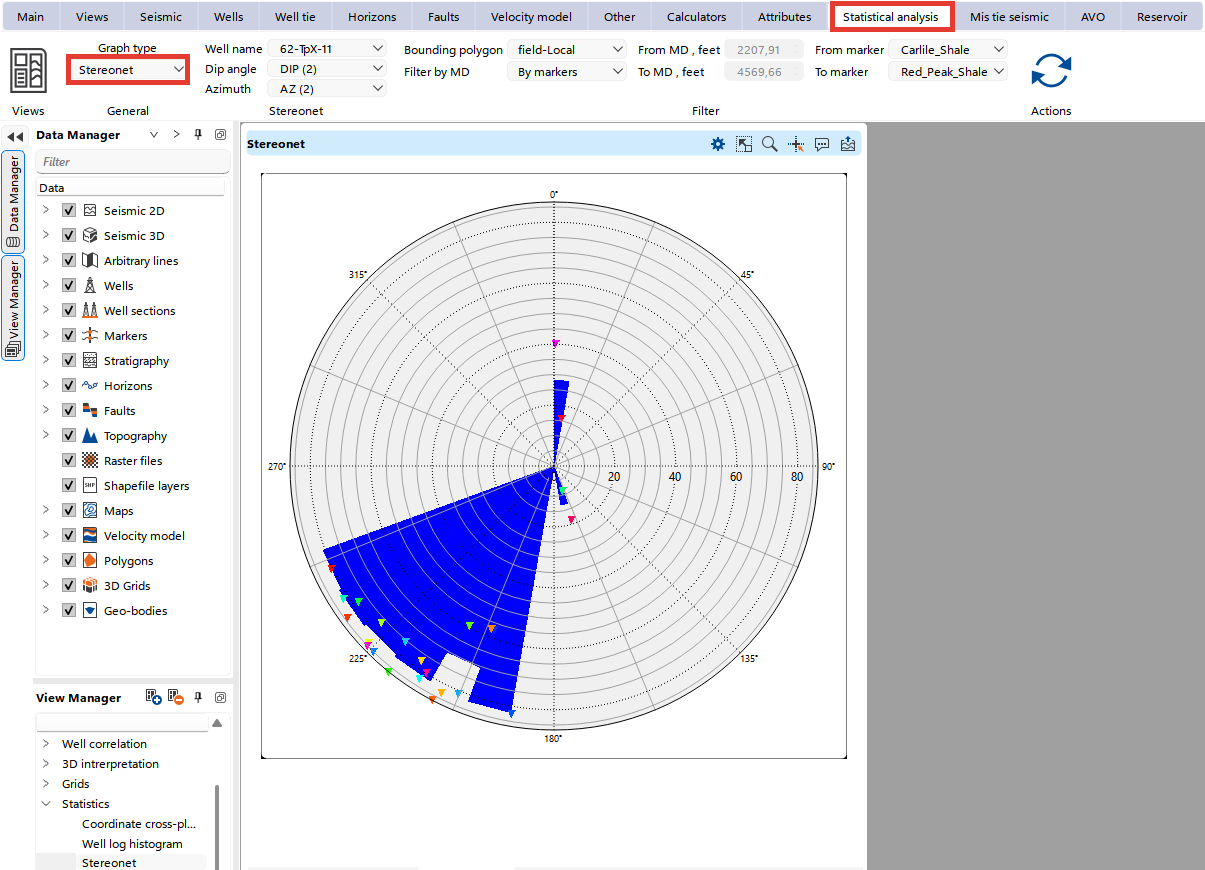Screen dimensions: 1205x870
Task: Add a new view in View Manager
Action: (153, 697)
